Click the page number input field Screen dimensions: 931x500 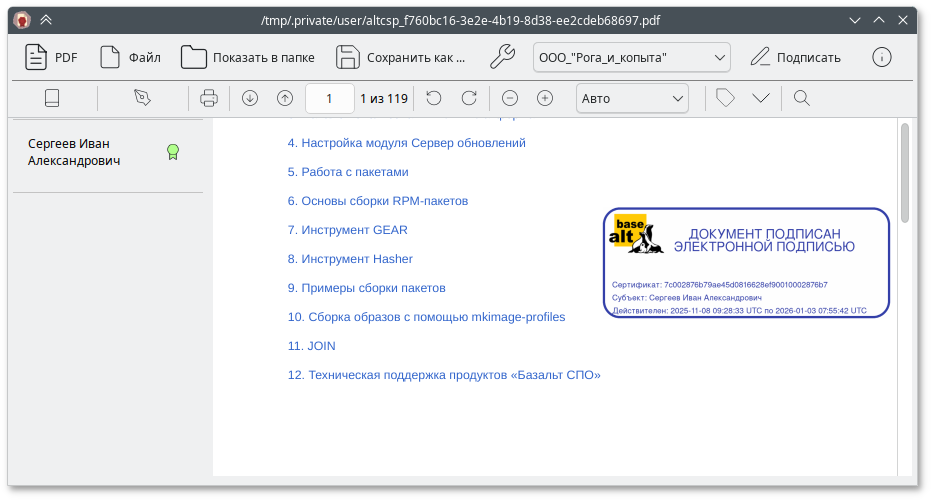click(x=330, y=98)
